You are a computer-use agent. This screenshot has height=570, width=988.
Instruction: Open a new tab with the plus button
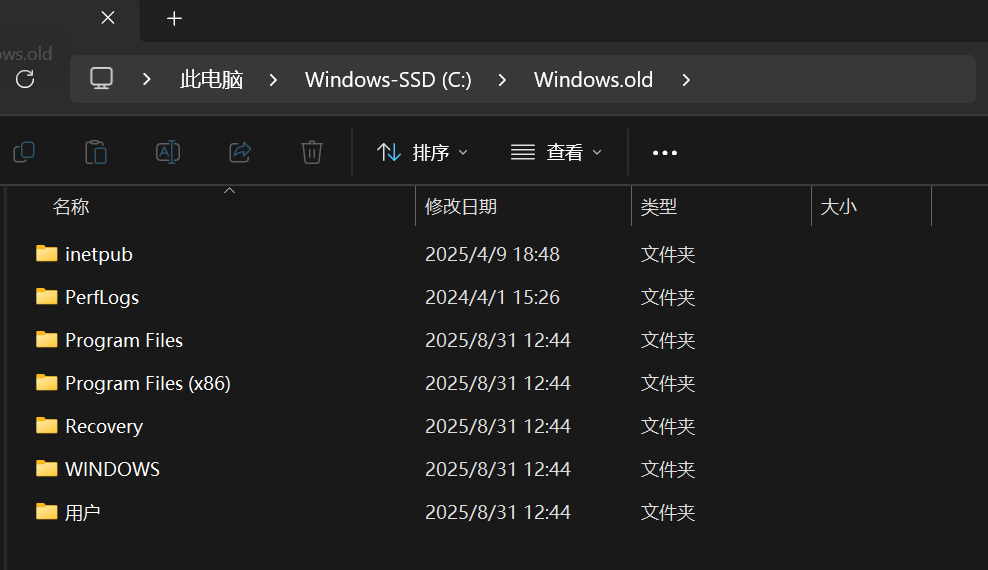click(175, 18)
